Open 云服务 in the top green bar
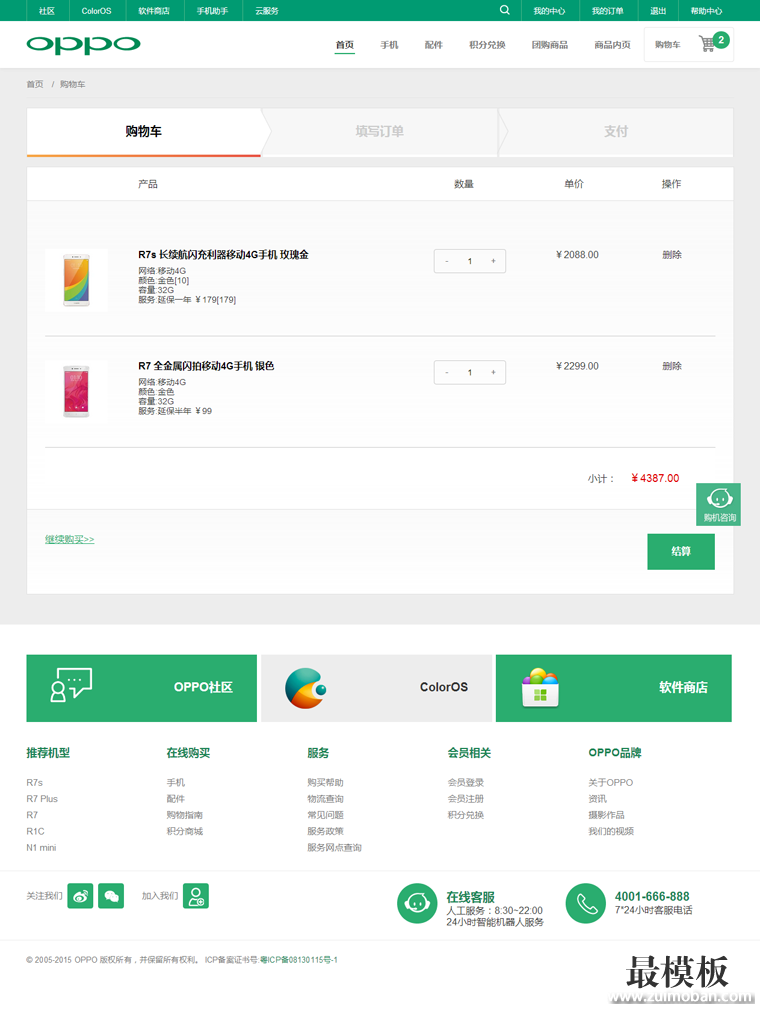Viewport: 760px width, 1009px height. coord(266,11)
